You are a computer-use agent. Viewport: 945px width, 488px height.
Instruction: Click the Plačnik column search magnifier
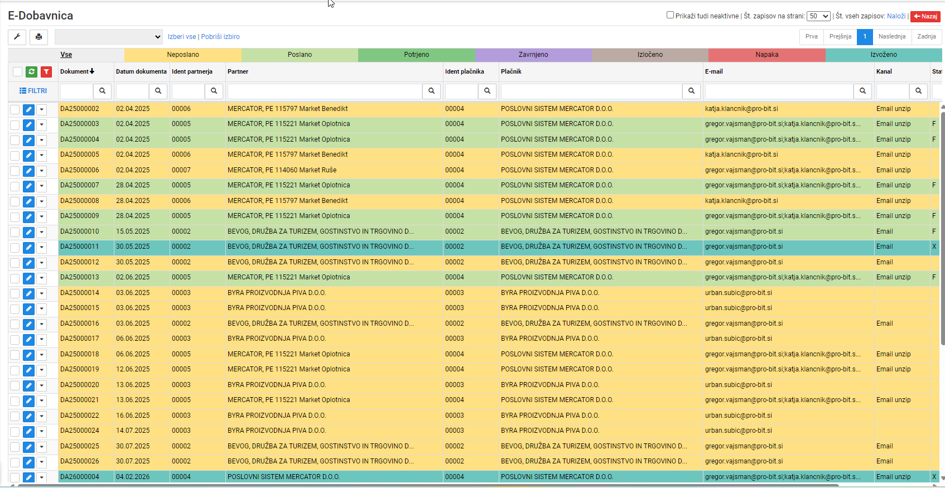tap(691, 91)
